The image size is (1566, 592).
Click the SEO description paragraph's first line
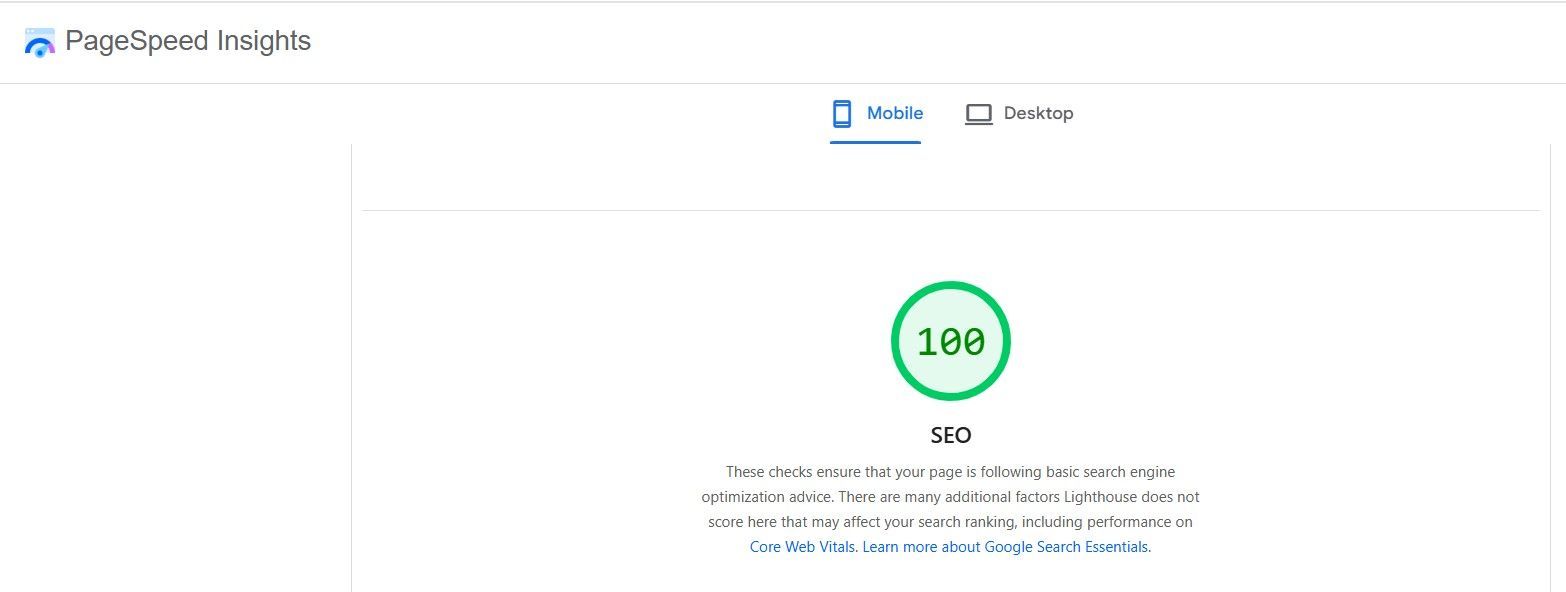(x=950, y=472)
